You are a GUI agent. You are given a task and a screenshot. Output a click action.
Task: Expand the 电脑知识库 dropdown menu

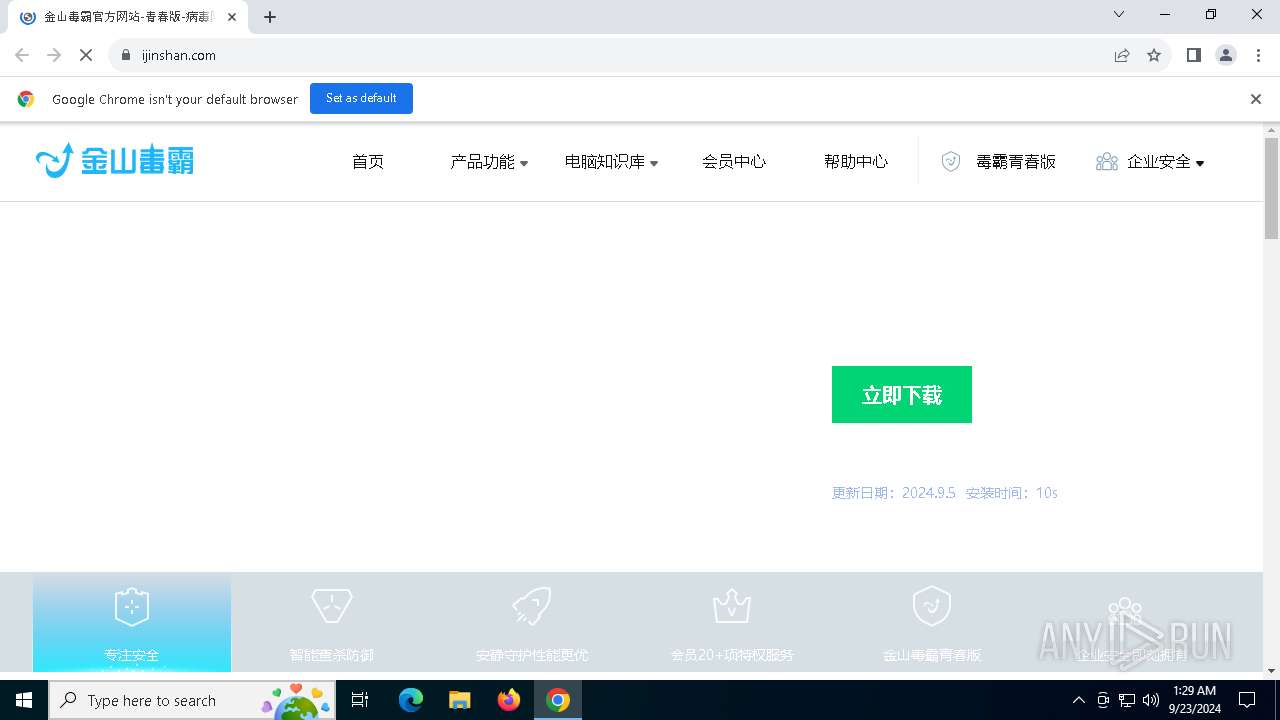pyautogui.click(x=611, y=162)
